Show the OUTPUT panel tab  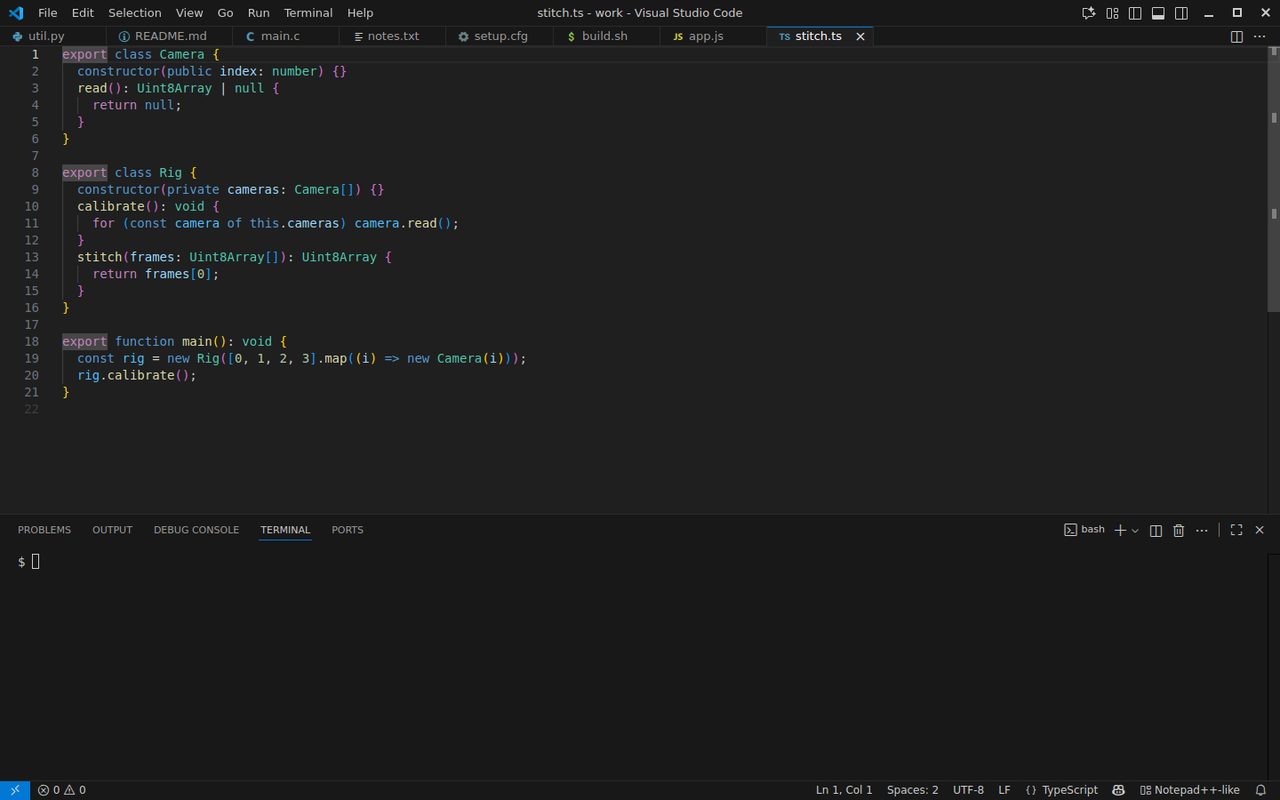[112, 530]
